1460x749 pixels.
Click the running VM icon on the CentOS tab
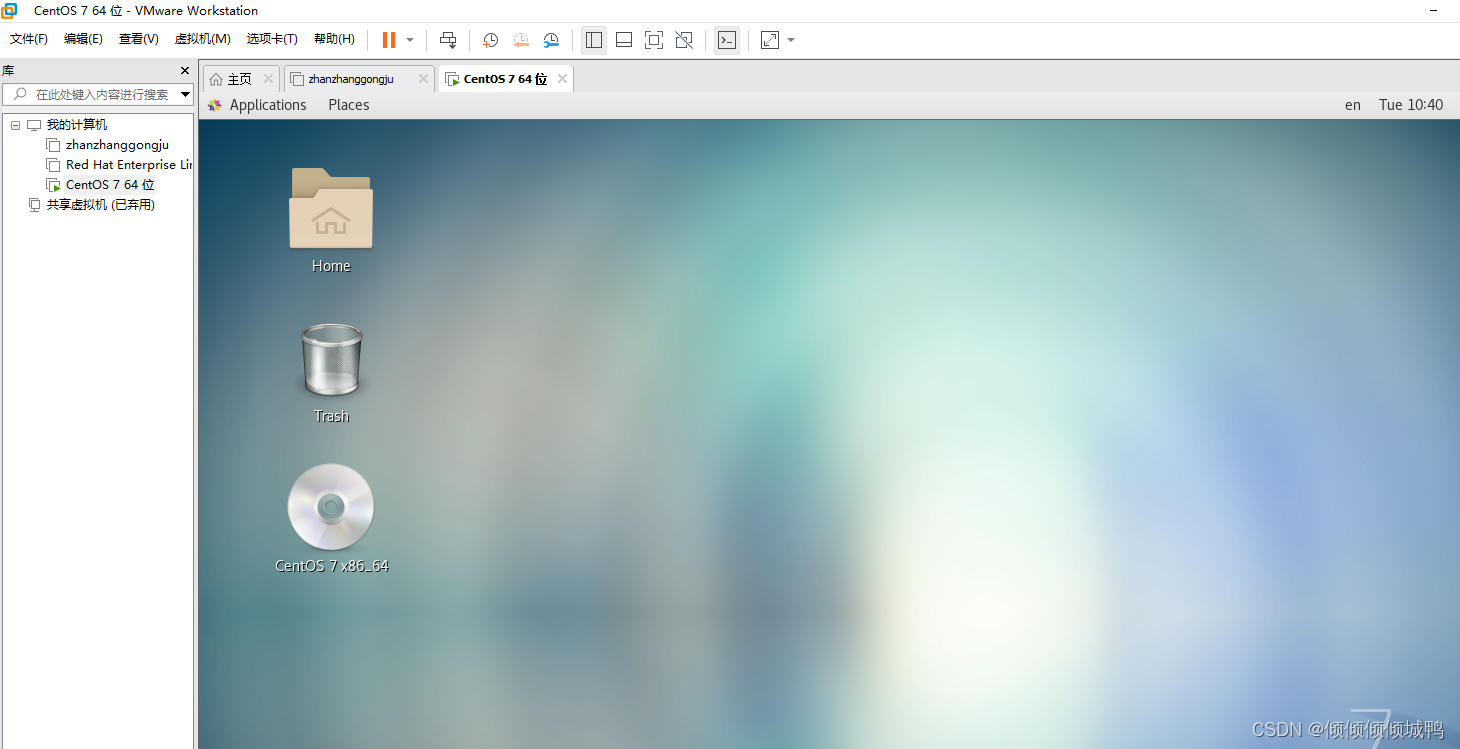(452, 79)
